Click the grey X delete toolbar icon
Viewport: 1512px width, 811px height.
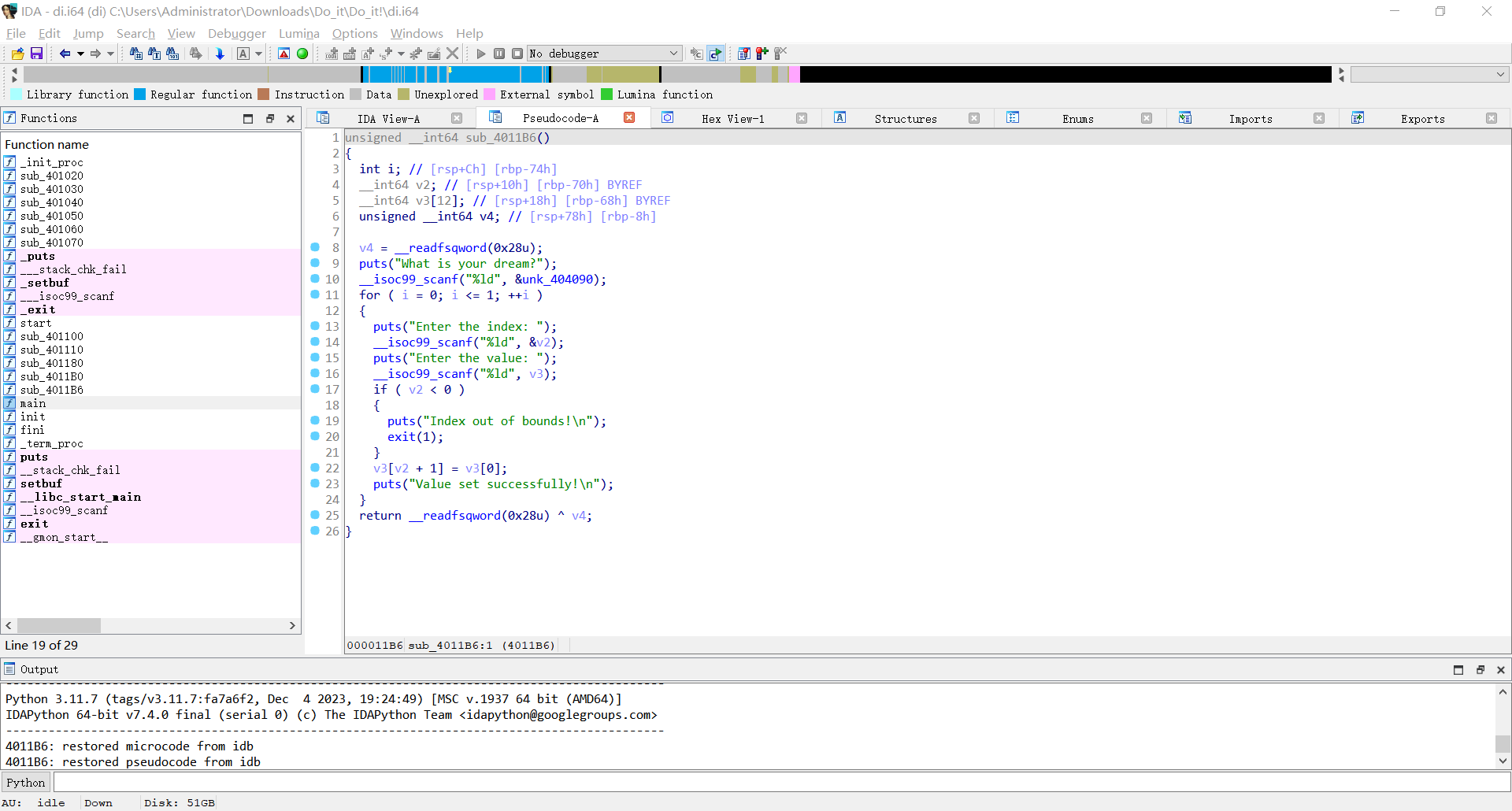point(452,54)
